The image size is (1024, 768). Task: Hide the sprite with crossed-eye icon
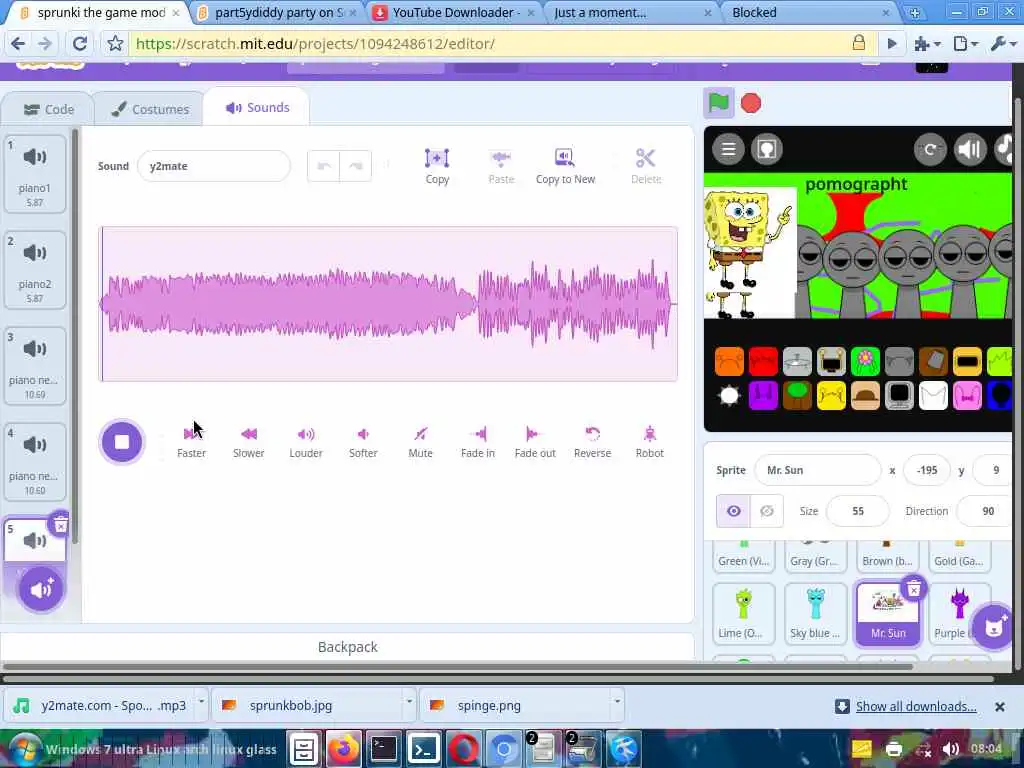767,511
